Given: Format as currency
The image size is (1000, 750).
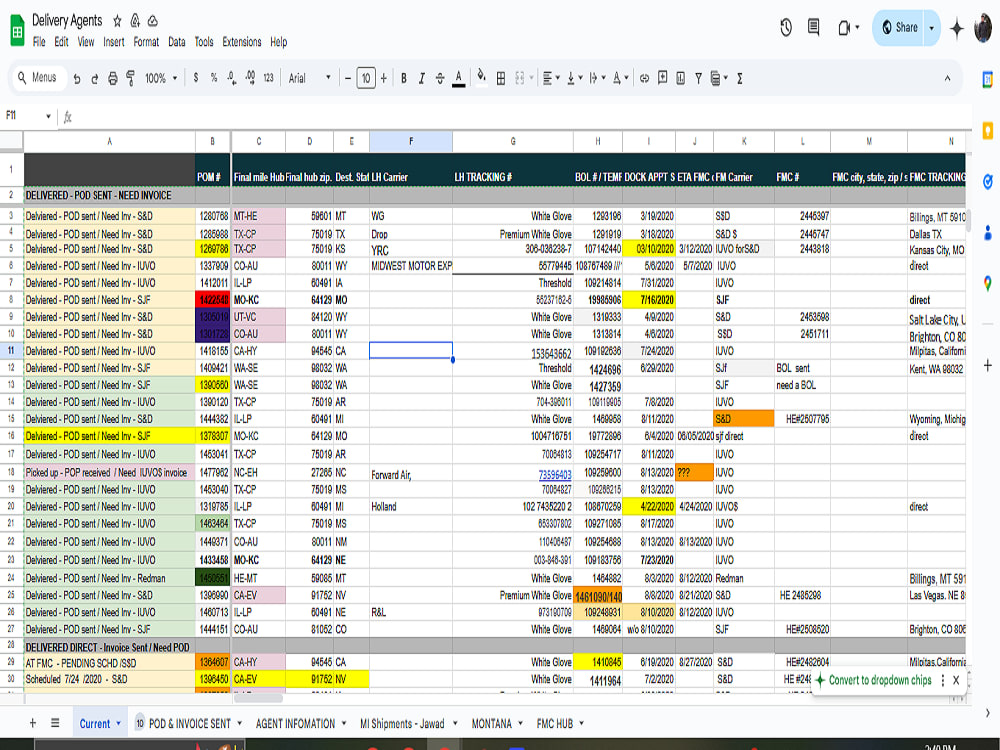Looking at the screenshot, I should pyautogui.click(x=196, y=78).
